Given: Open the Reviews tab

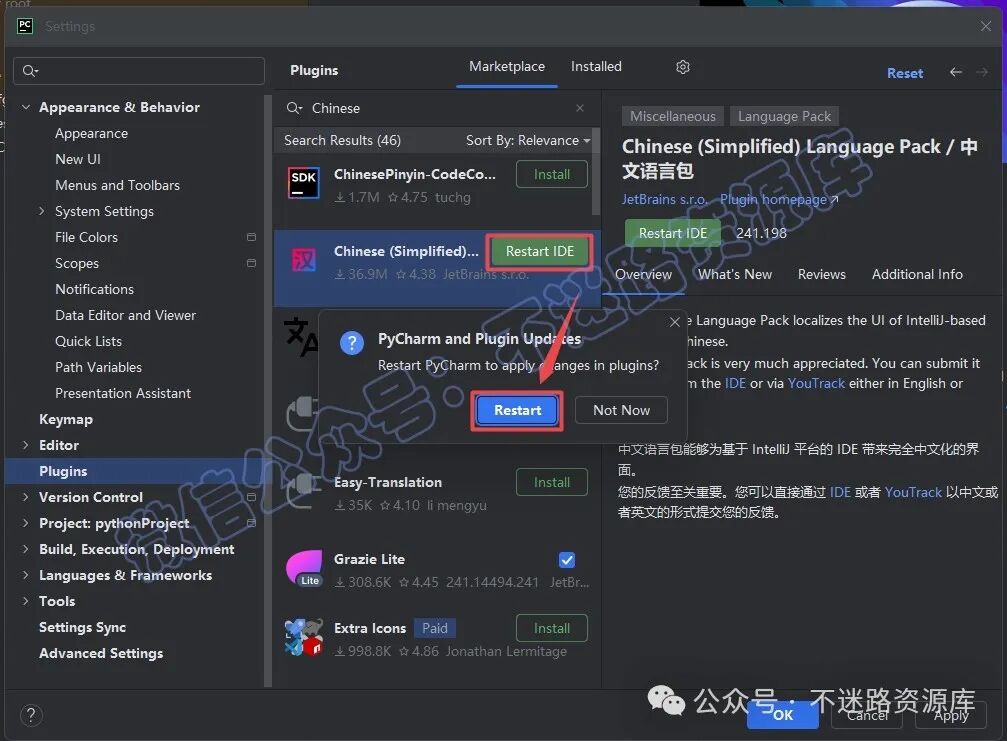Looking at the screenshot, I should [821, 274].
